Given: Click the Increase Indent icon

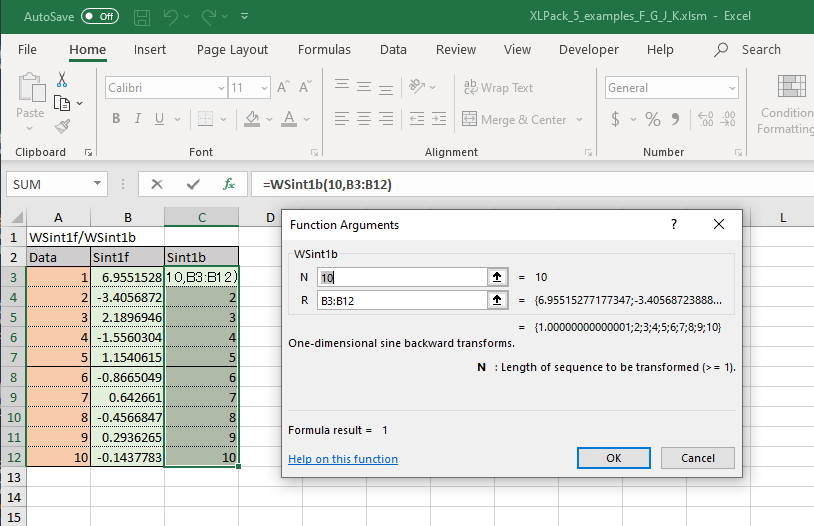Looking at the screenshot, I should [x=439, y=119].
